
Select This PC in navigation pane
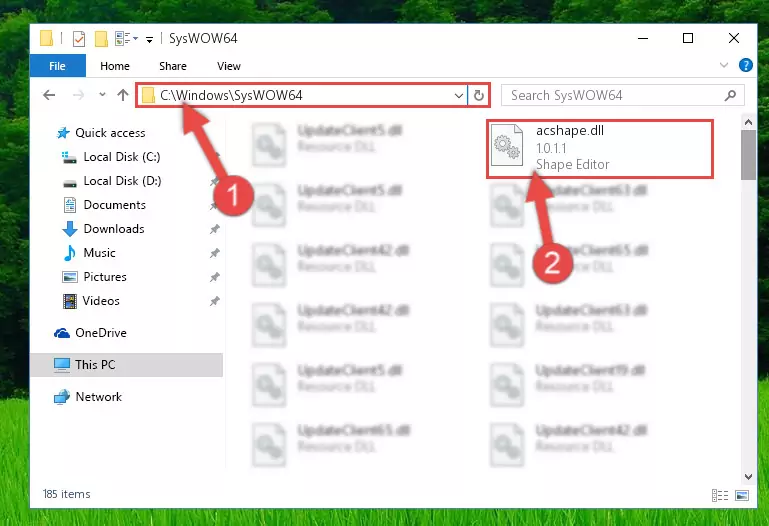[x=127, y=365]
